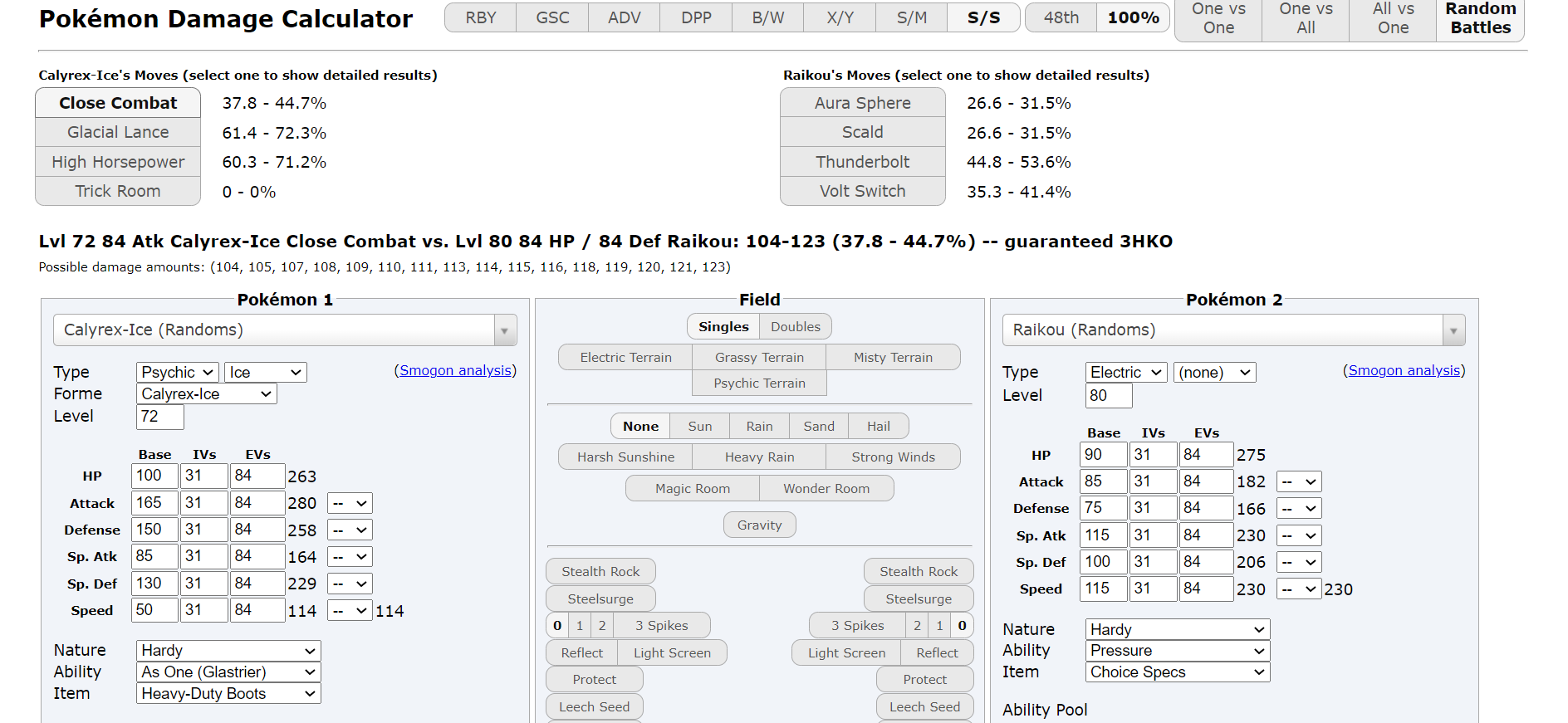Click Pokémon 1 HP EVs field
The image size is (1568, 723).
point(257,476)
